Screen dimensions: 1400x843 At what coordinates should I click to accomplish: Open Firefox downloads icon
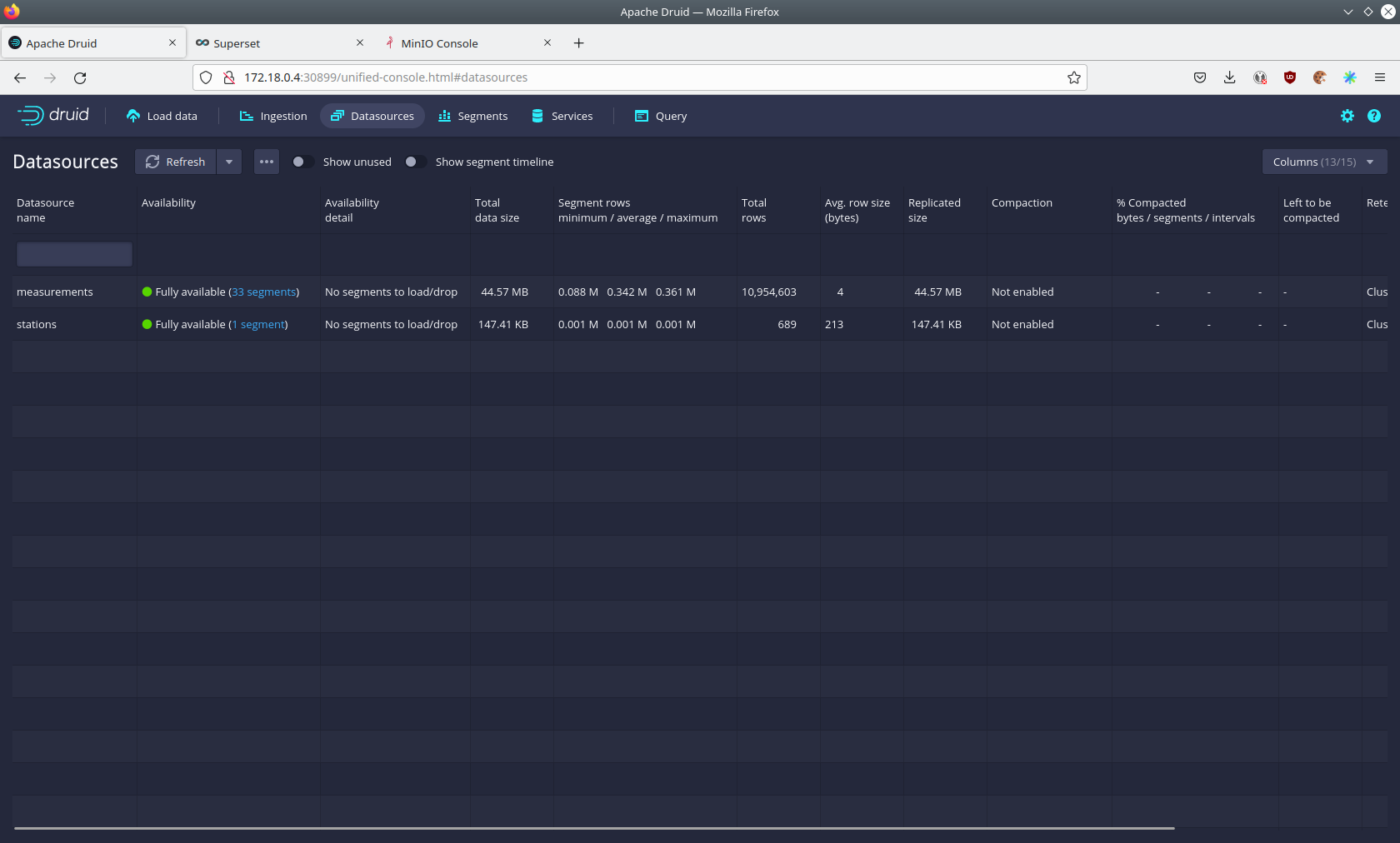click(1229, 77)
